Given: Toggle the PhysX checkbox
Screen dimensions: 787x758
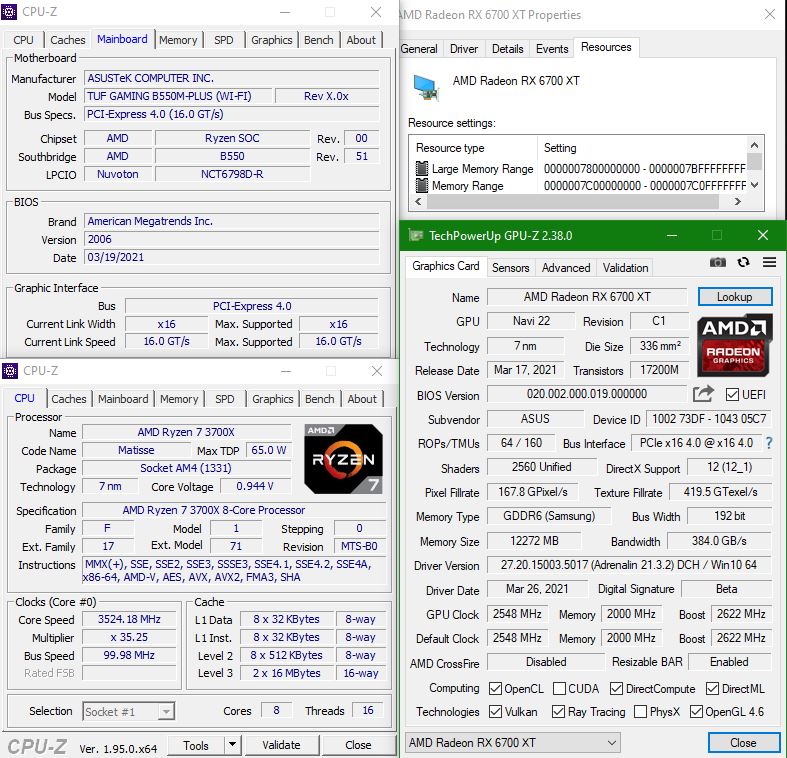Looking at the screenshot, I should (640, 711).
